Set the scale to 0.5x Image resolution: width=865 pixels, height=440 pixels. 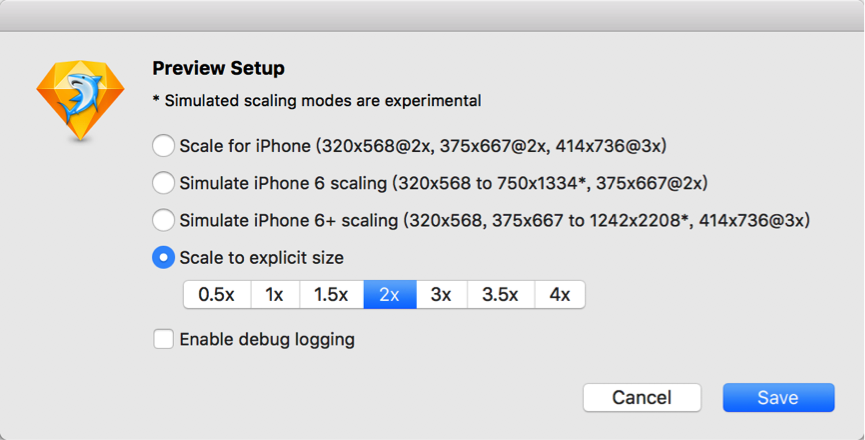click(216, 295)
